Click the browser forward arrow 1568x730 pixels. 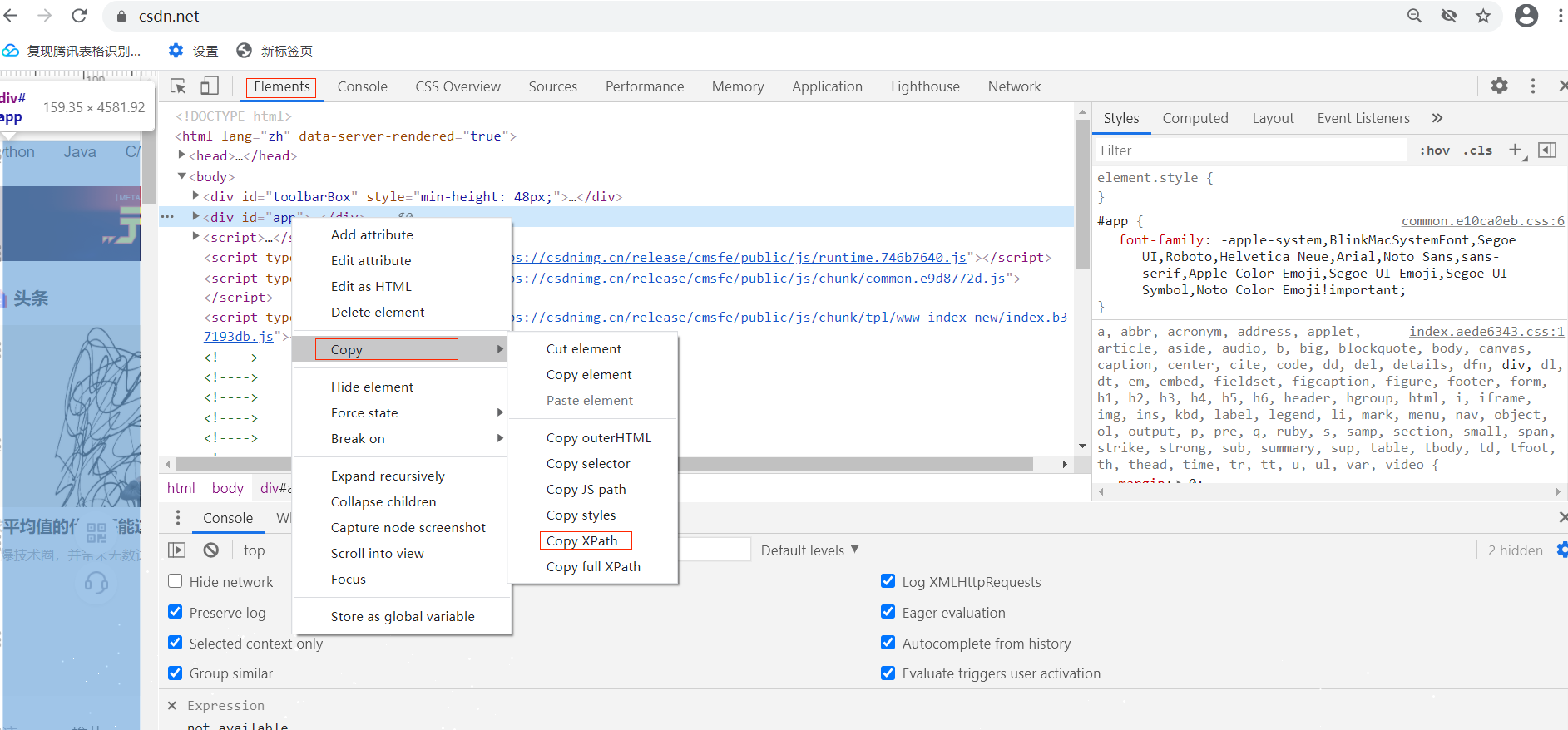[x=45, y=16]
